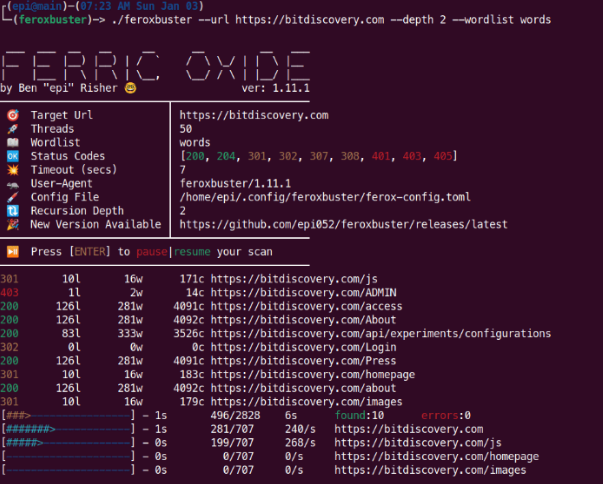Open the /Login result URL

coord(303,347)
